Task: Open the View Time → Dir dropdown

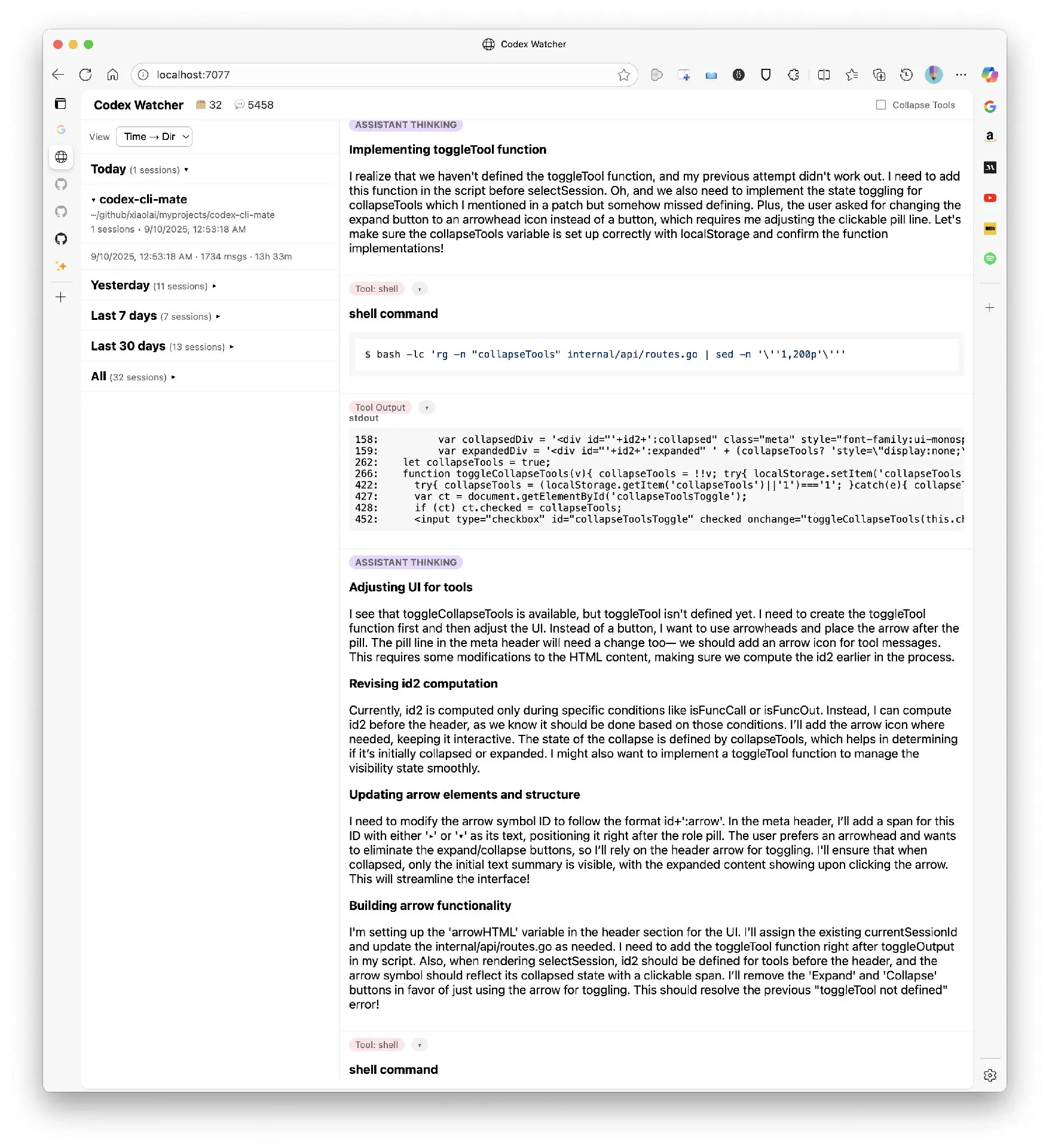Action: pos(154,136)
